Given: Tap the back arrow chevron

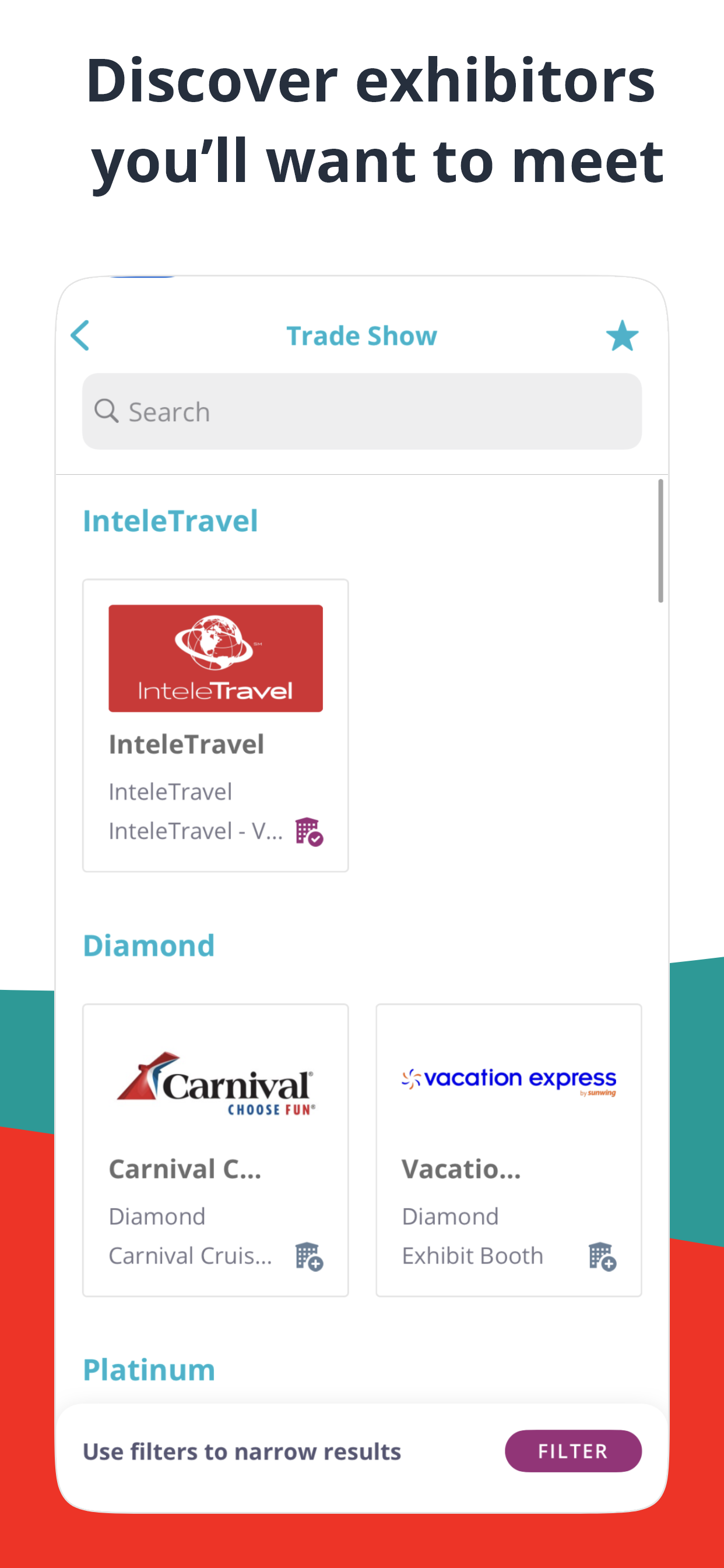Looking at the screenshot, I should click(80, 335).
